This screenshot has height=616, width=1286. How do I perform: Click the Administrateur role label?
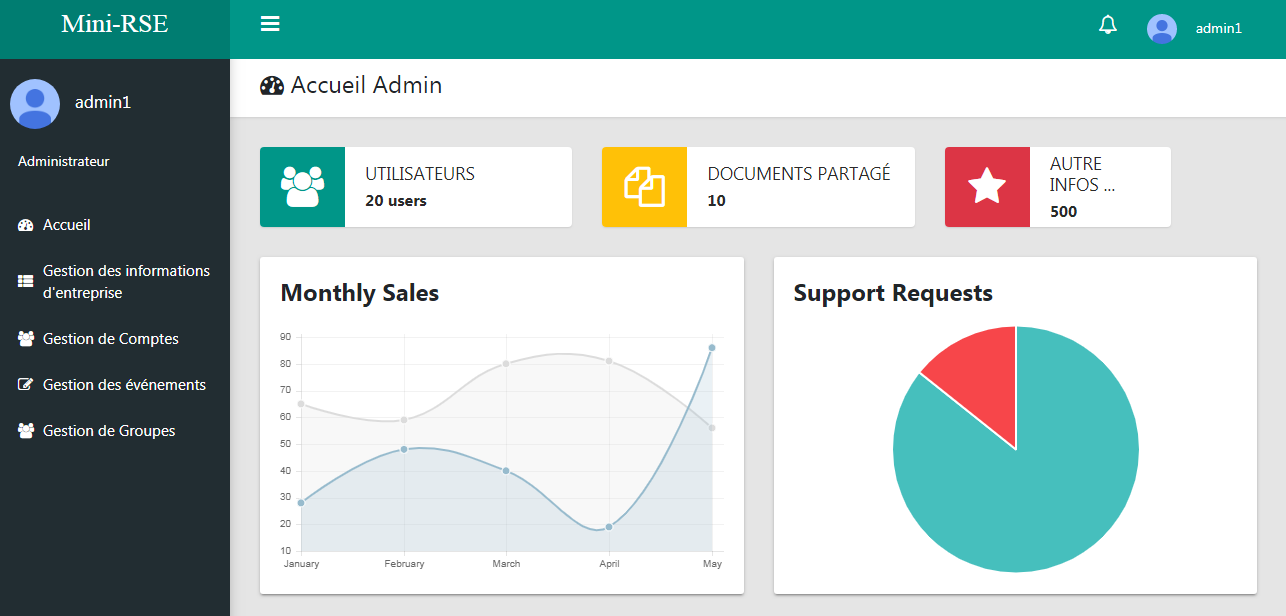pyautogui.click(x=64, y=161)
